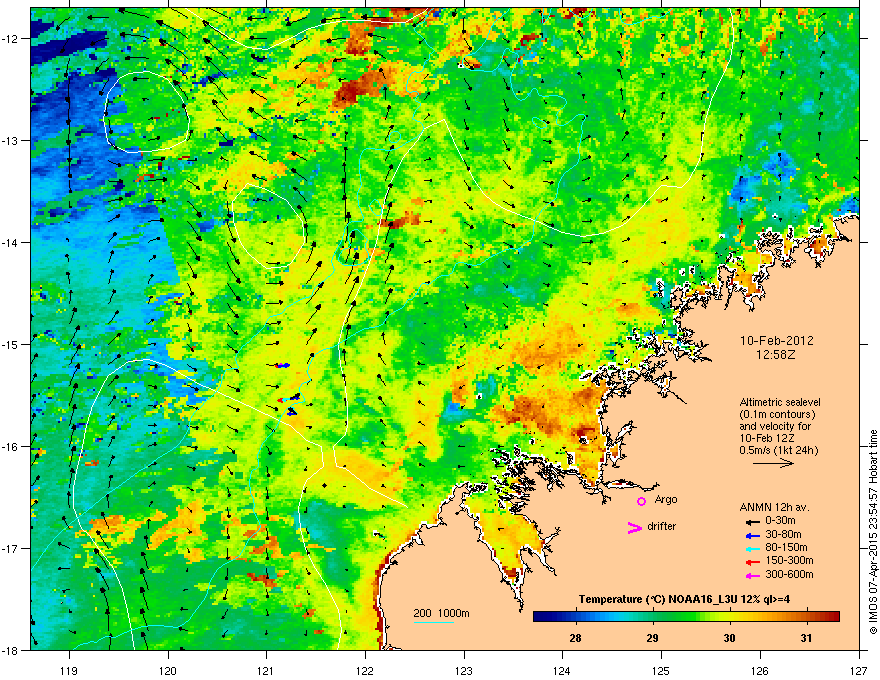The image size is (880, 680).
Task: Click the latitude label '-17'
Action: tap(10, 548)
